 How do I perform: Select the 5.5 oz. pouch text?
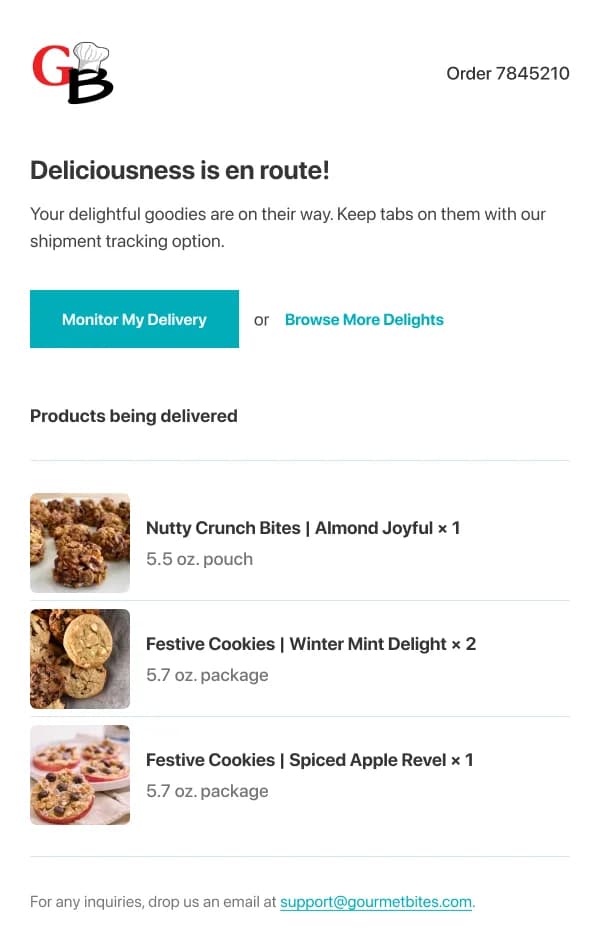click(x=199, y=559)
